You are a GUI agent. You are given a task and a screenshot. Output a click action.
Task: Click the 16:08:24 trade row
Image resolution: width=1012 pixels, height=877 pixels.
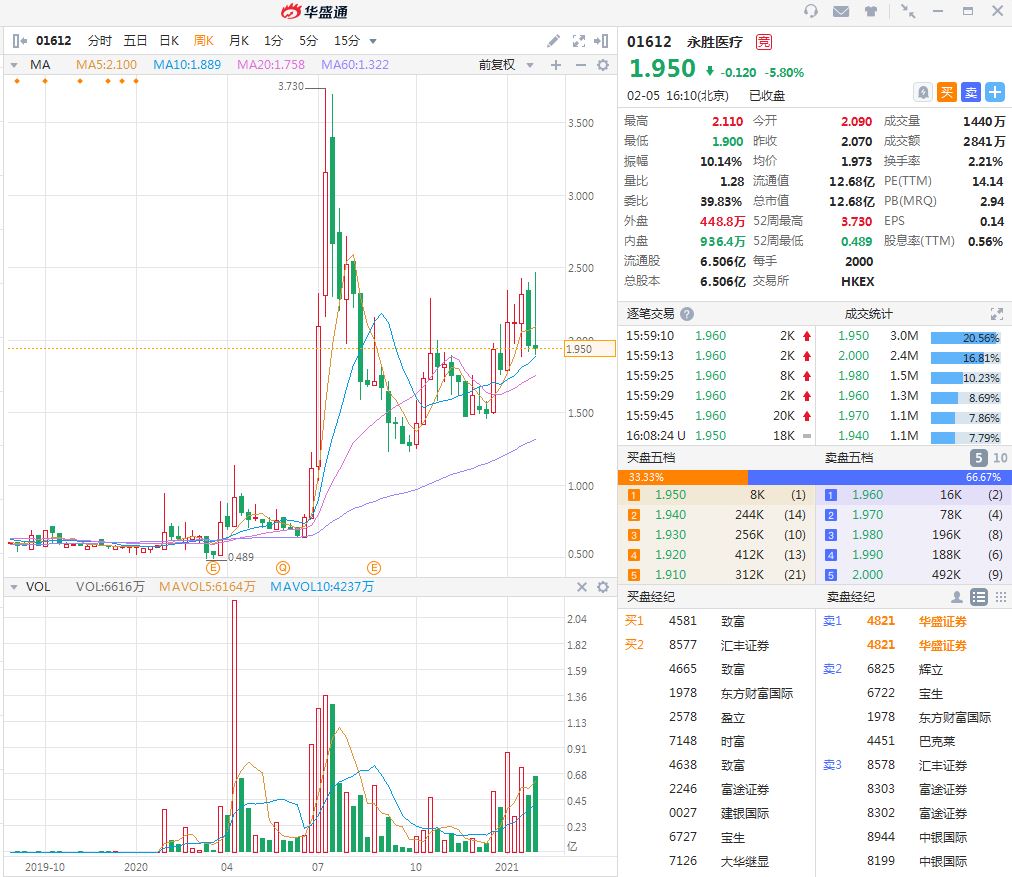tap(716, 436)
